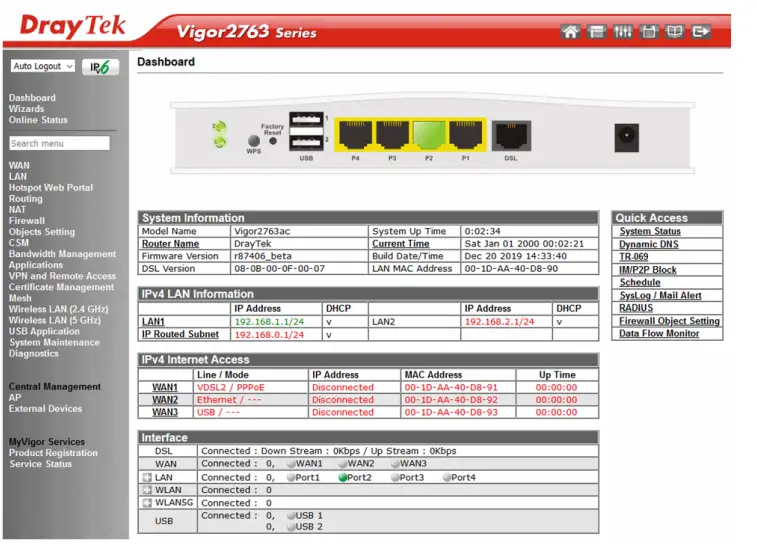This screenshot has height=551, width=757.
Task: Click the WAN2 link in Internet Access
Action: click(x=165, y=400)
